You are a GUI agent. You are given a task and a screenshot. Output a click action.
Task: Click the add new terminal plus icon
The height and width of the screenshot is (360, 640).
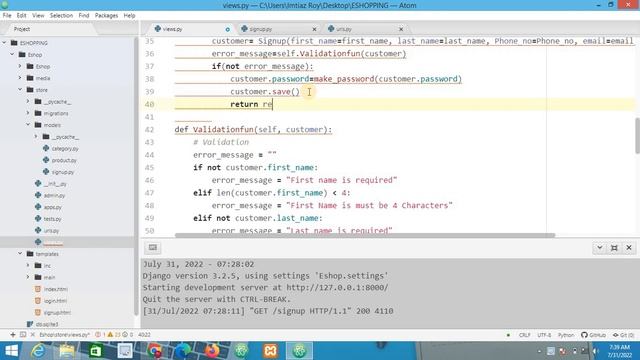point(13,335)
